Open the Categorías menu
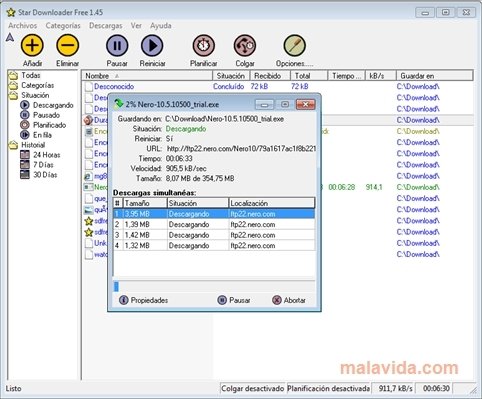Viewport: 482px width, 399px height. (x=63, y=26)
